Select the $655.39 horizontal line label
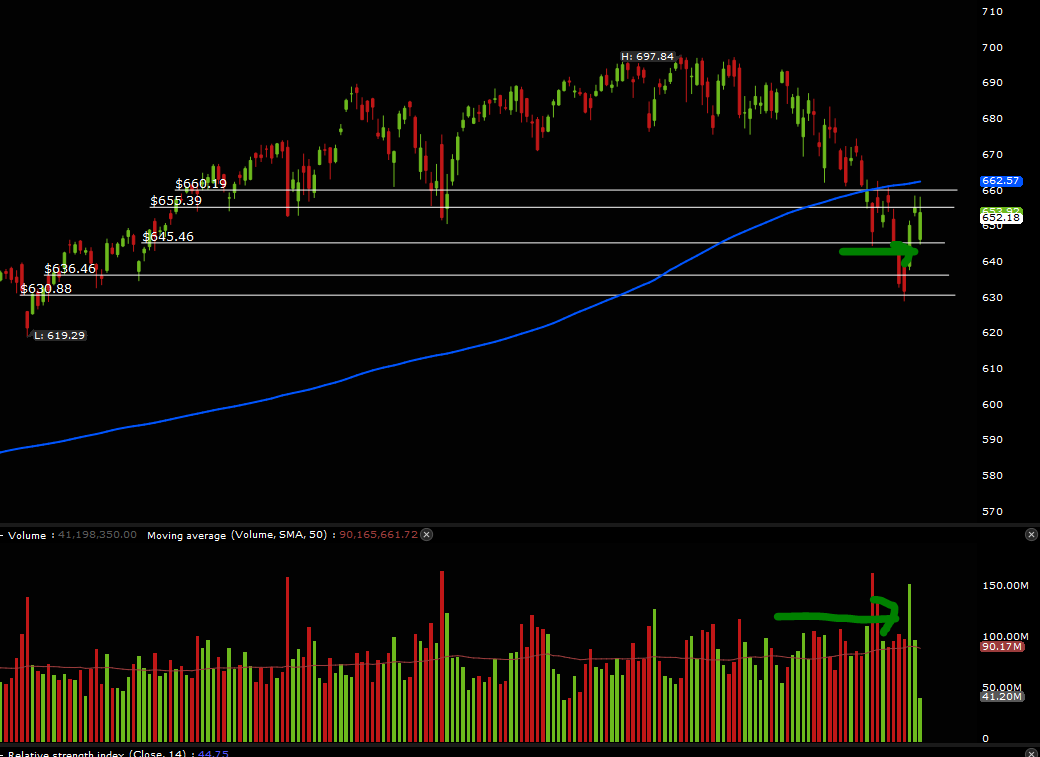The width and height of the screenshot is (1040, 757). coord(176,201)
